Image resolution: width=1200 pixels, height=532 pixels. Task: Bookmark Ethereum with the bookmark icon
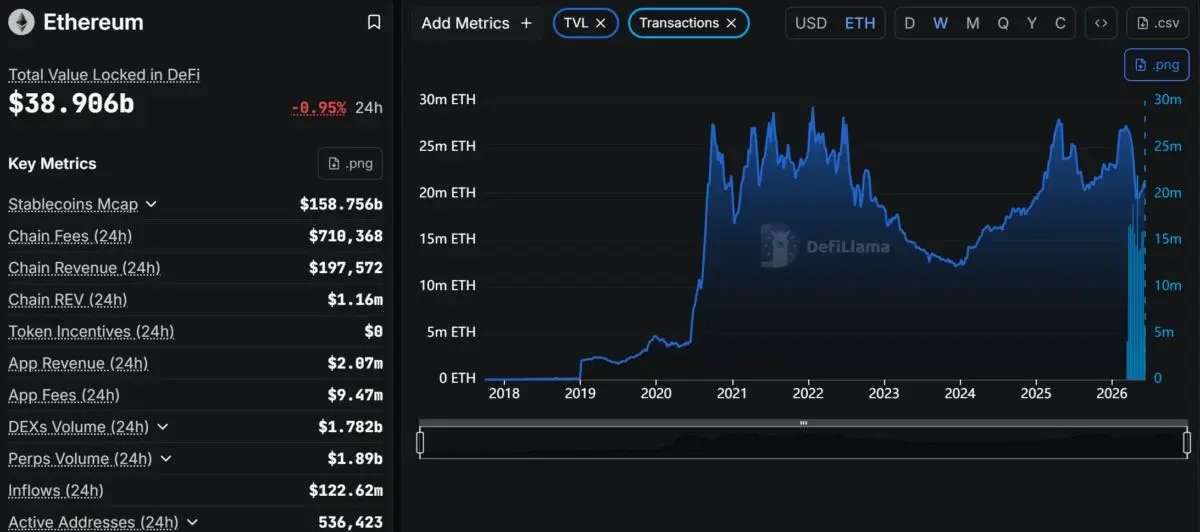(374, 22)
